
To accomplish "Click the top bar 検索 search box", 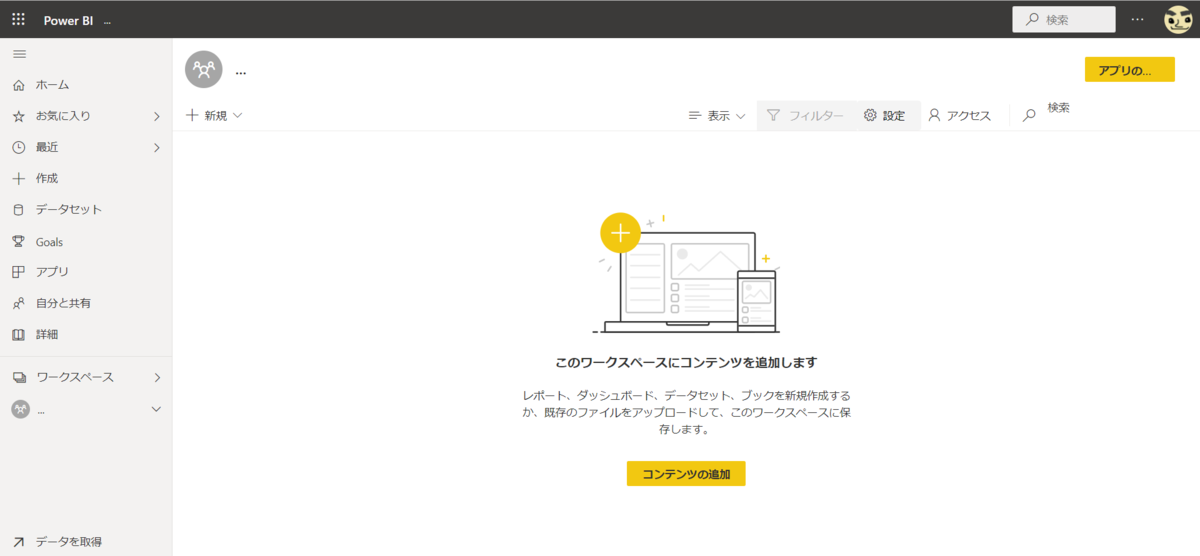I will tap(1064, 19).
